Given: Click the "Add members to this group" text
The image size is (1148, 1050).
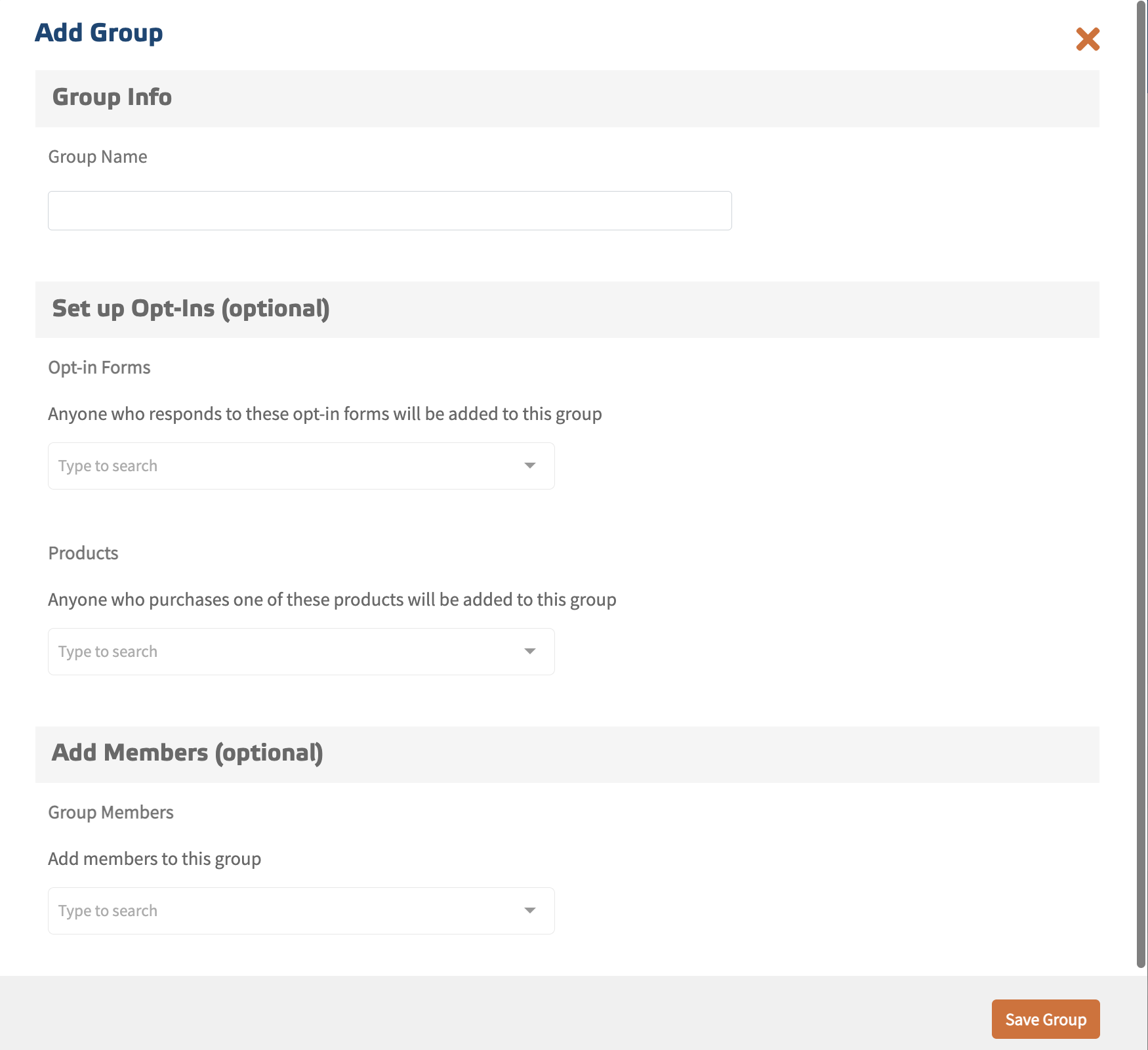Looking at the screenshot, I should tap(154, 859).
